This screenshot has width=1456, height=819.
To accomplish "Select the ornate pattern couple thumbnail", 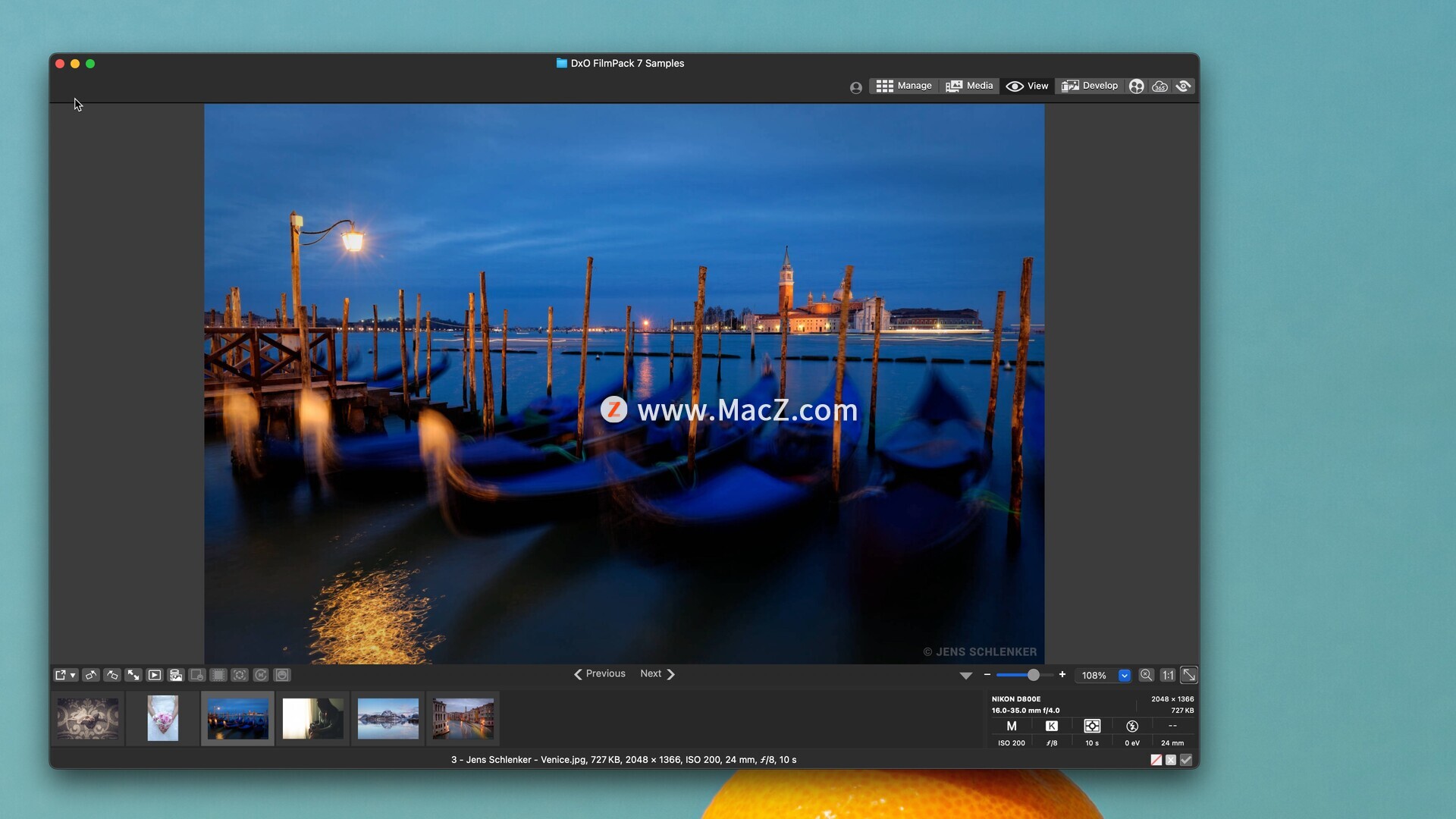I will point(88,719).
